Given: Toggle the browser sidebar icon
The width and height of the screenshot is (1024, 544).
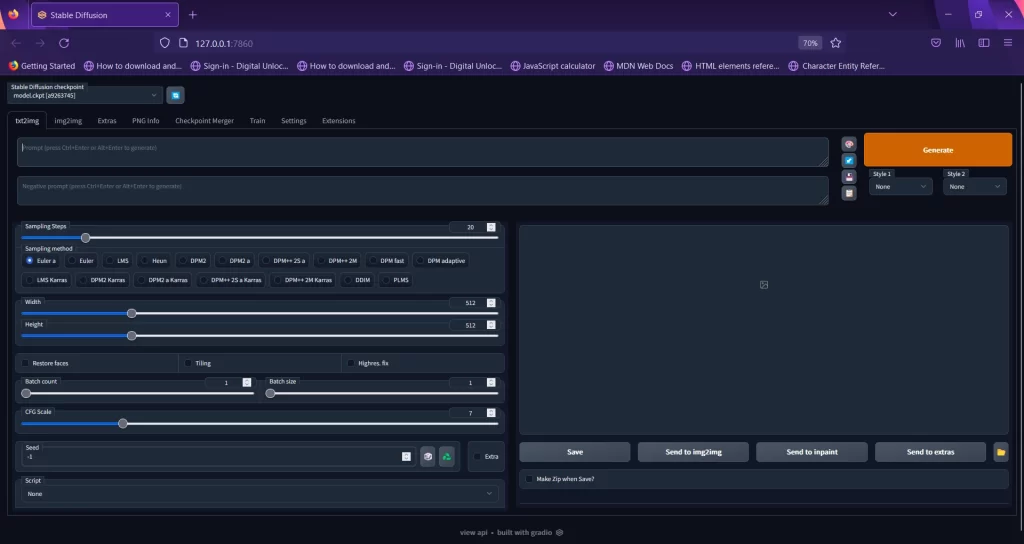Looking at the screenshot, I should (x=984, y=43).
